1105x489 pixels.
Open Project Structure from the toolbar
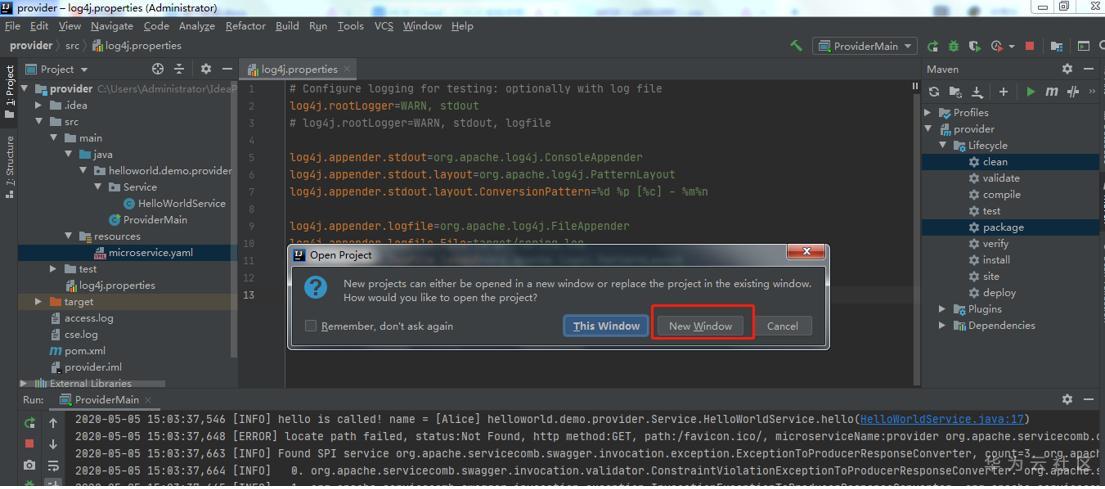1056,46
